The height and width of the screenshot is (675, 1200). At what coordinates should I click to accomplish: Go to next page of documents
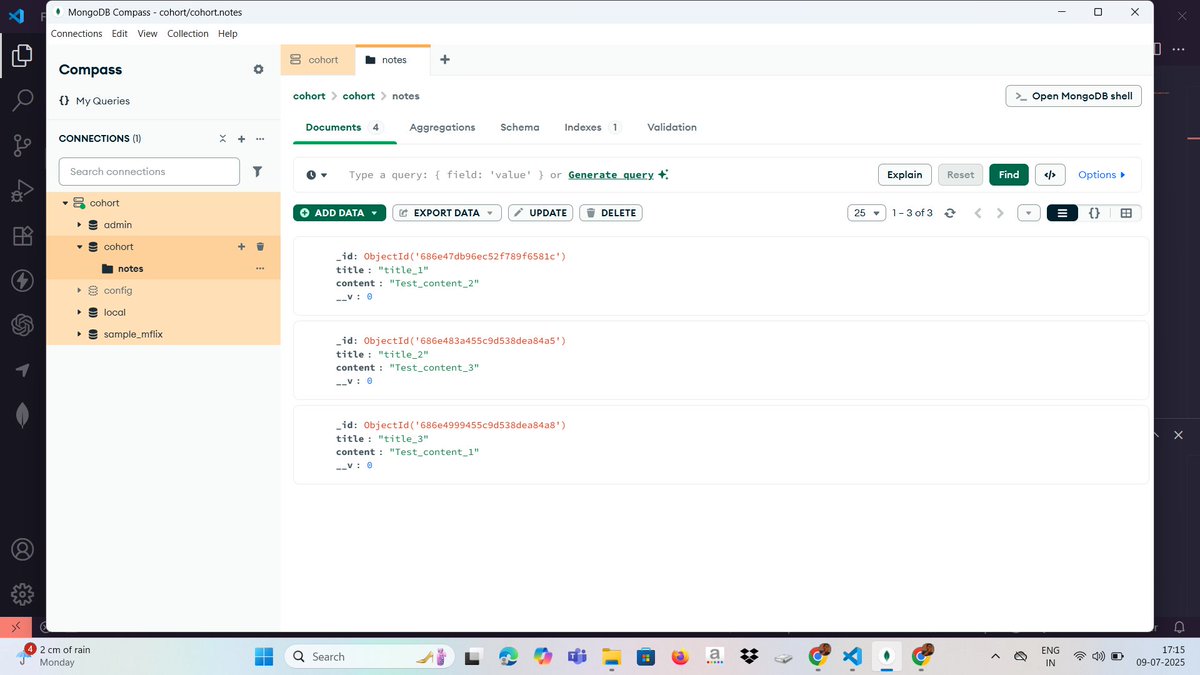1000,213
